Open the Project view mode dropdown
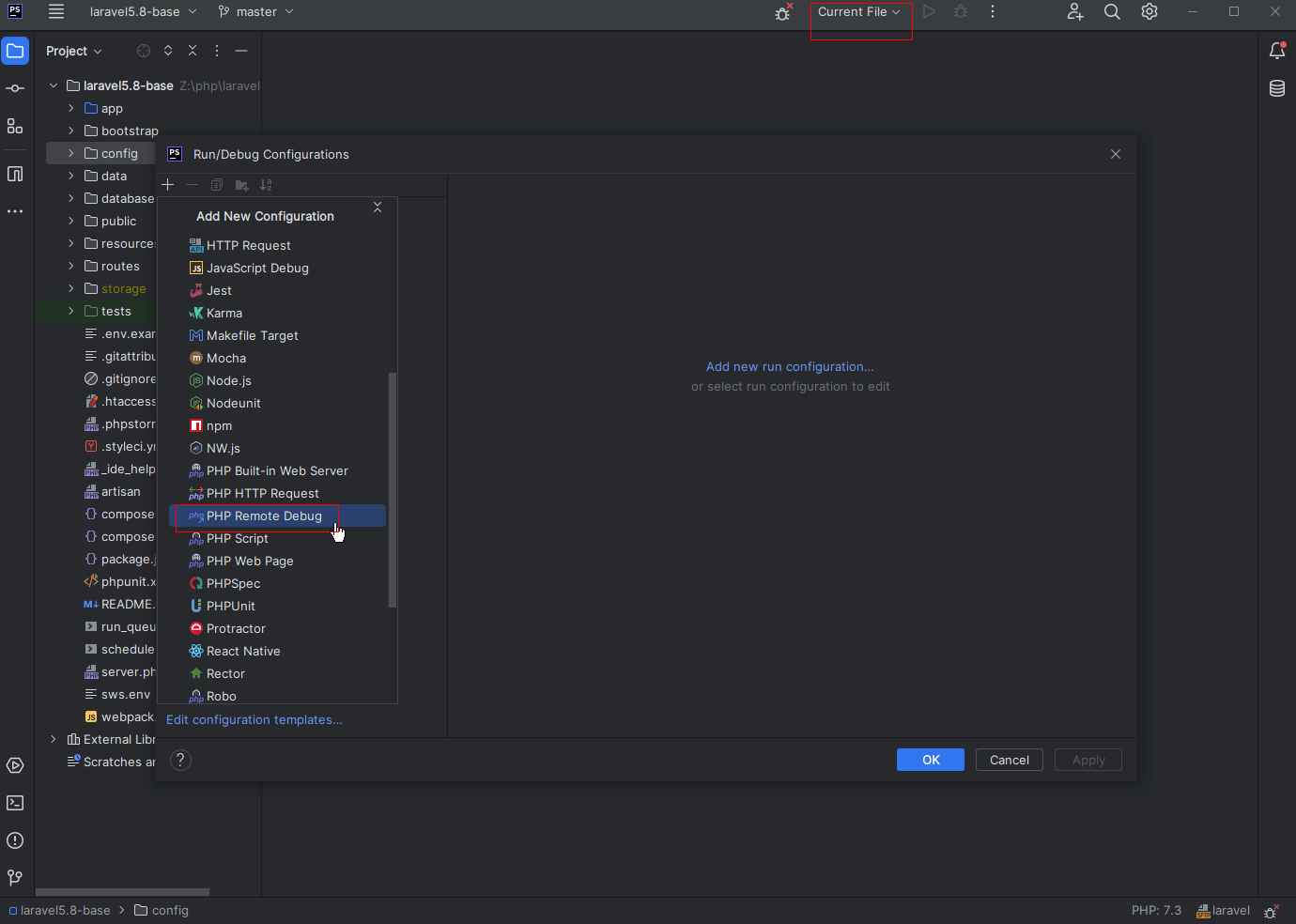1296x924 pixels. point(74,51)
